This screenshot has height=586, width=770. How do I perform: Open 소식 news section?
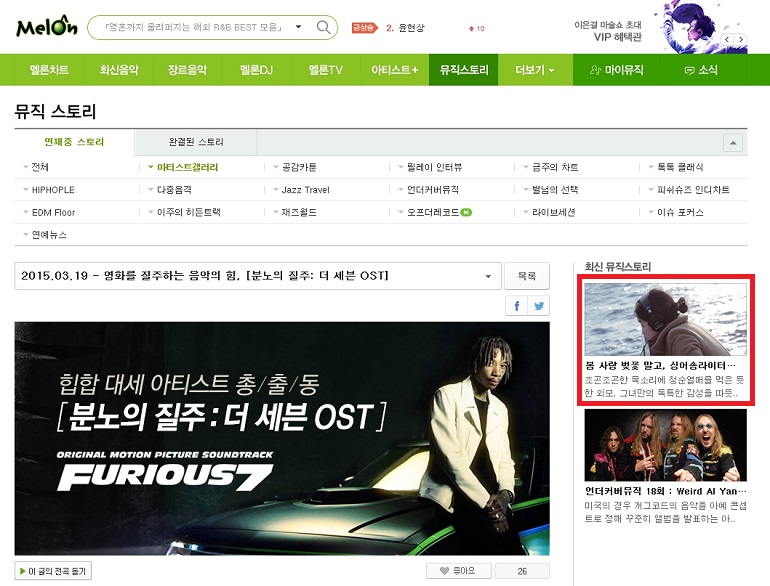[x=701, y=70]
